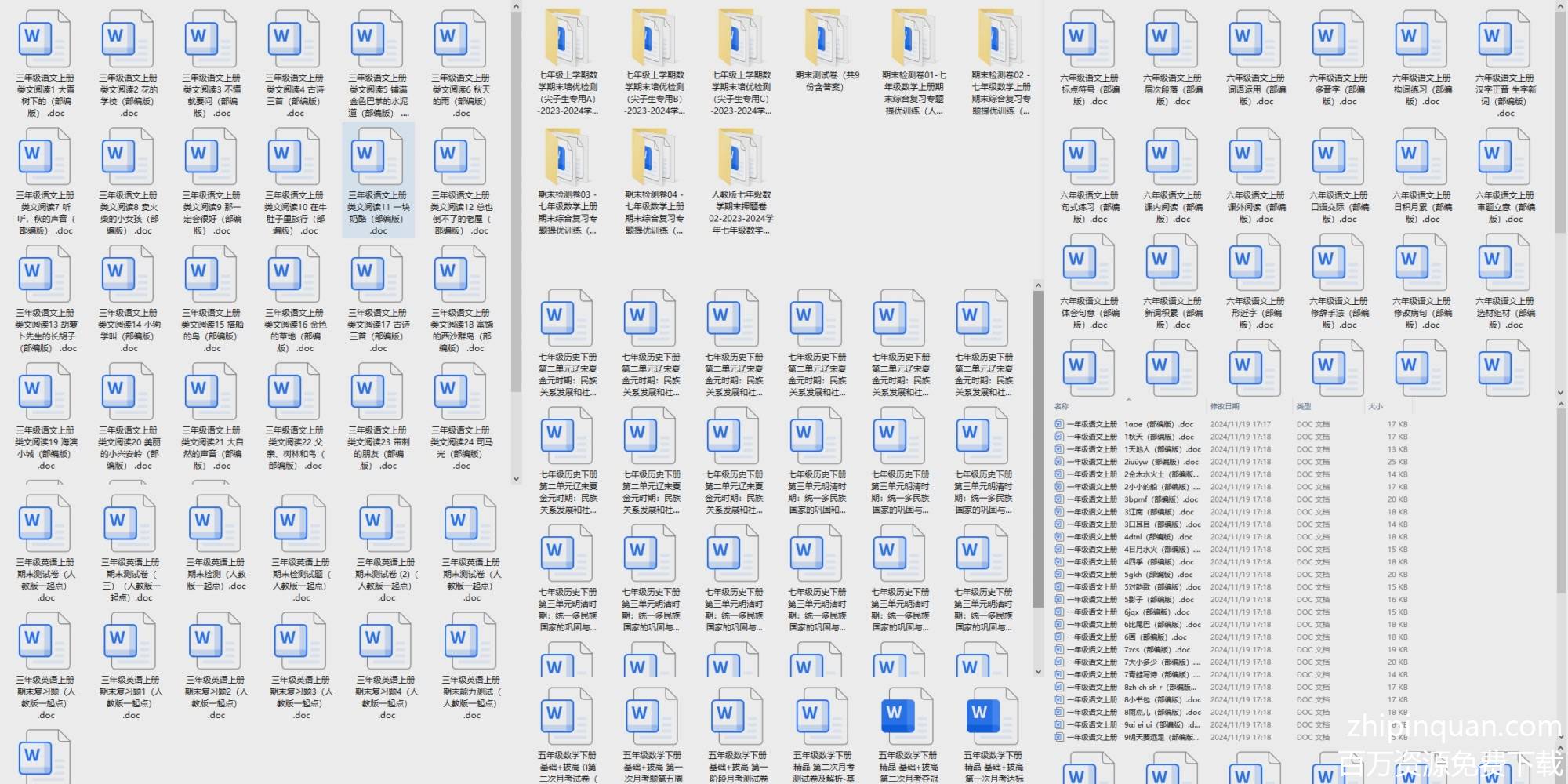Open folder 期末测试卷（共9份含答案）

pos(827,47)
